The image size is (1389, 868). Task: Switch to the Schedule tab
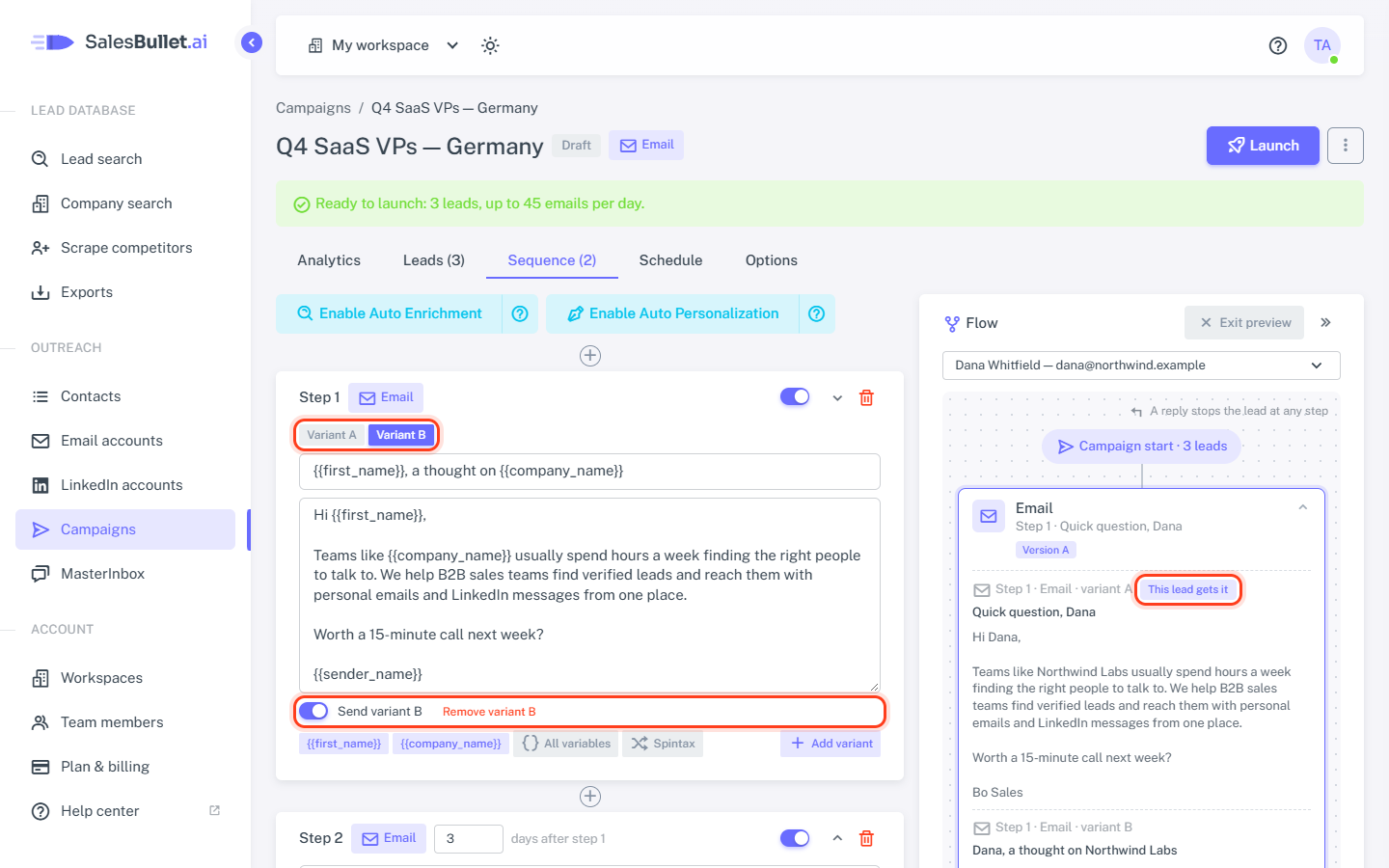(670, 260)
